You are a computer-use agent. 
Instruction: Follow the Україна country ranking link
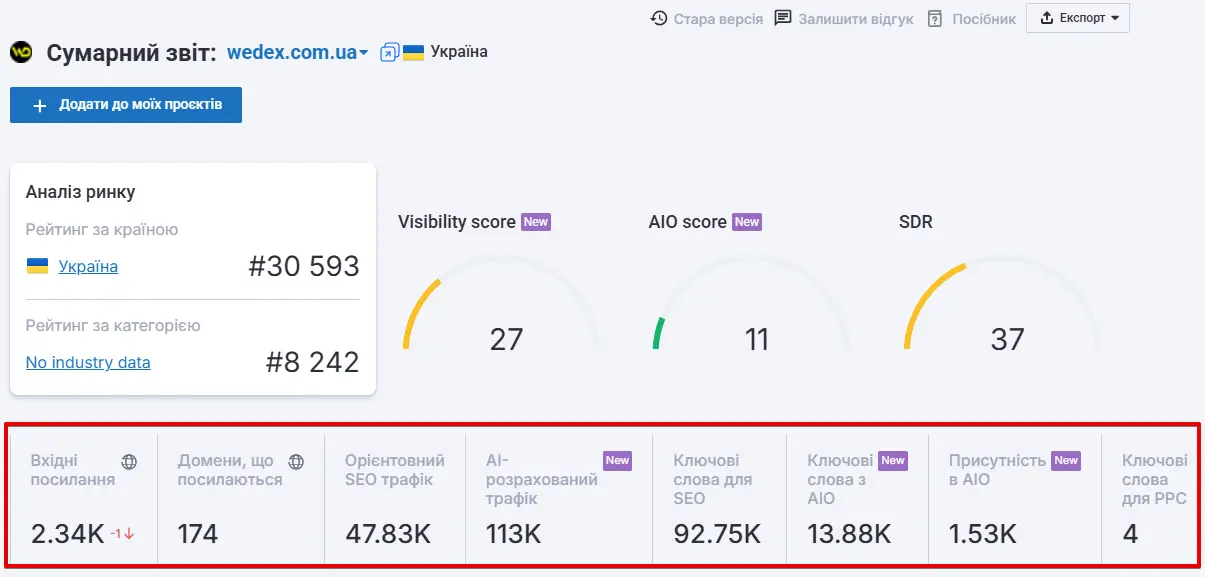(x=86, y=266)
